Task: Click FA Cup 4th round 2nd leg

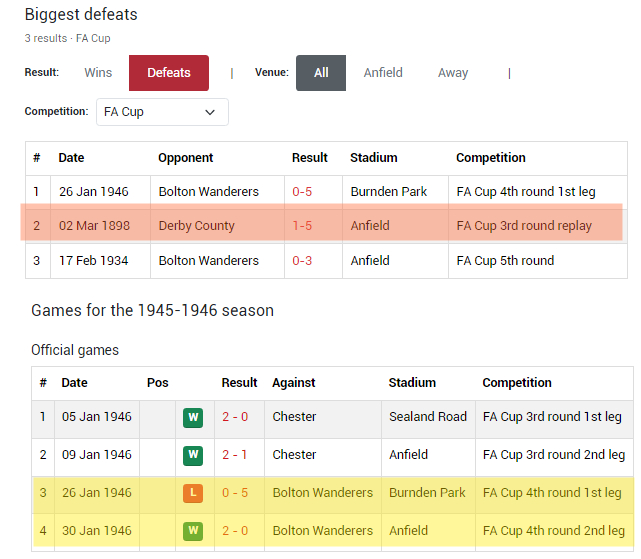Action: (x=554, y=530)
